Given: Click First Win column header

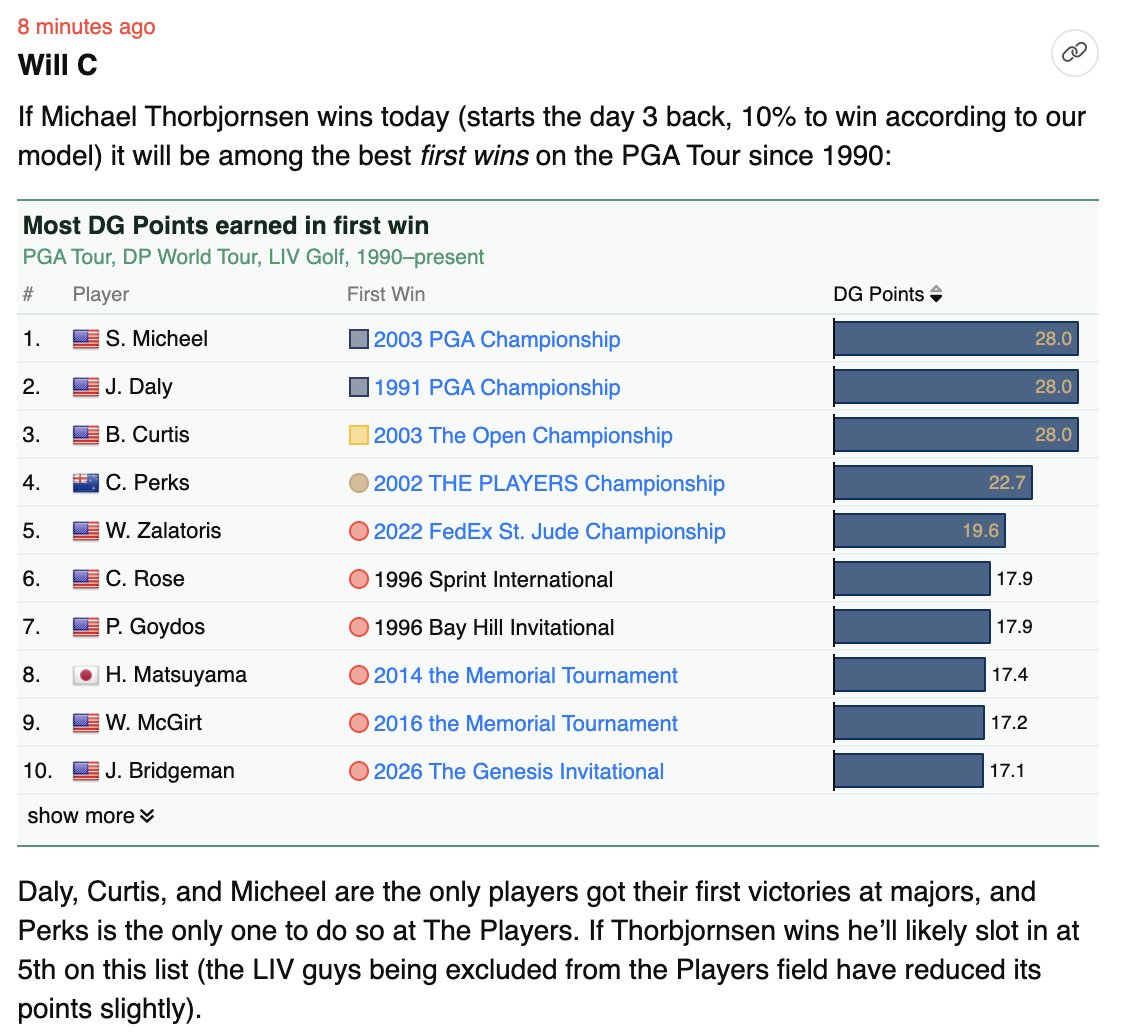Looking at the screenshot, I should pyautogui.click(x=386, y=294).
